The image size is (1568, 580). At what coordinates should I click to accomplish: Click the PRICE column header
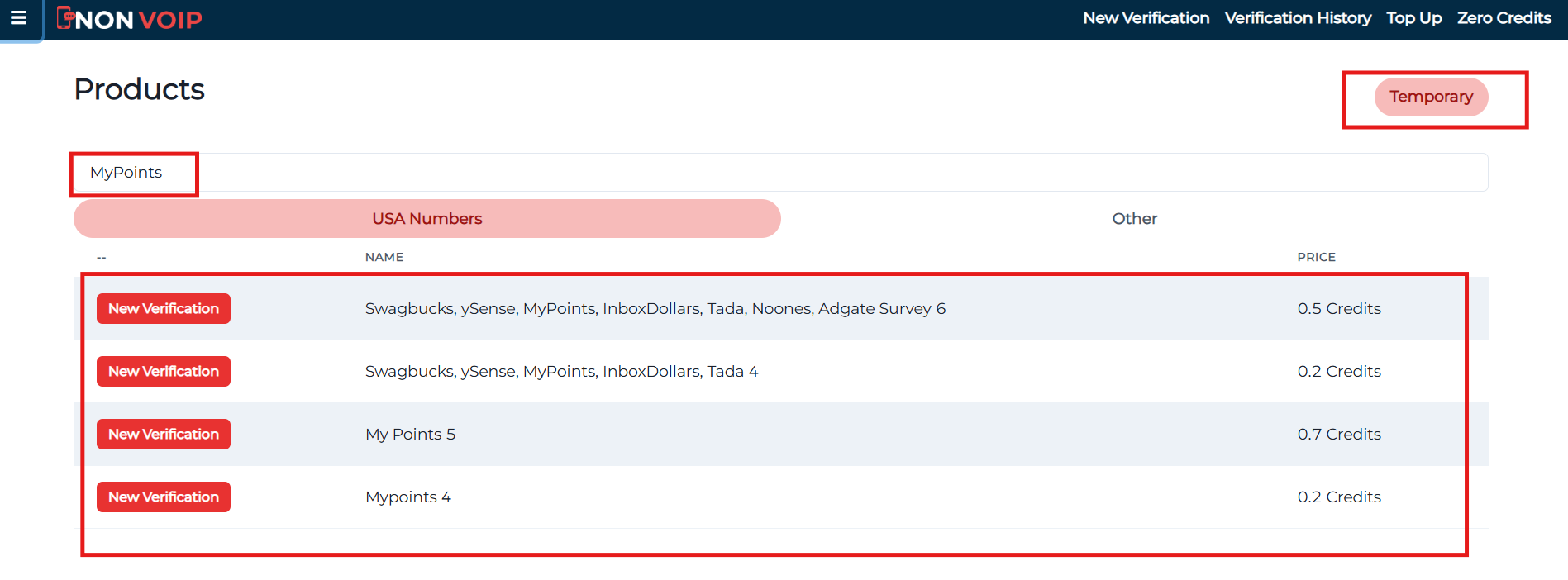(1316, 257)
